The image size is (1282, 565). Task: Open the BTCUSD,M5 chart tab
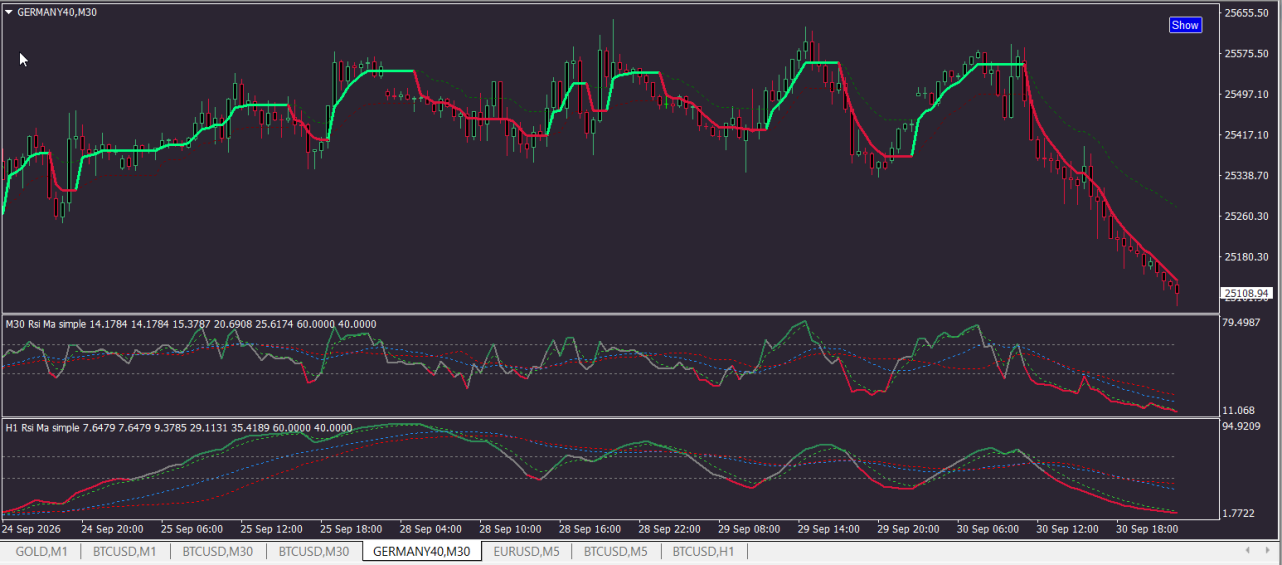pos(616,551)
